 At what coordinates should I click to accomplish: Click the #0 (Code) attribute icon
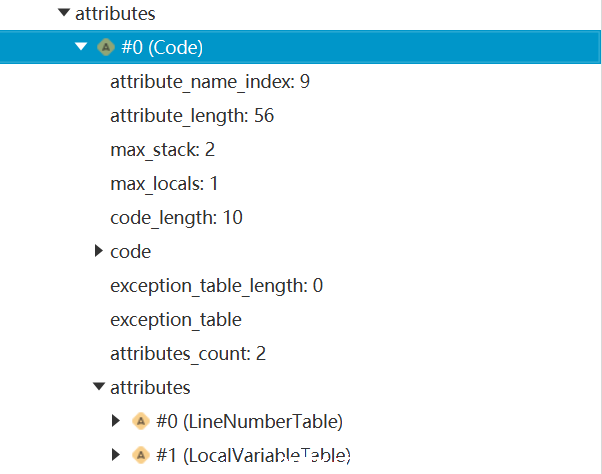pos(106,47)
